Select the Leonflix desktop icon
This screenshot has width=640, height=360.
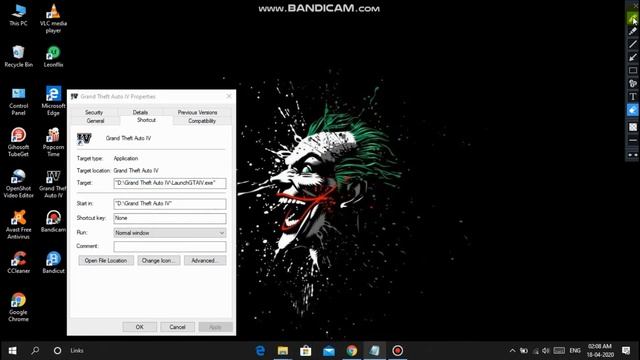pos(53,56)
